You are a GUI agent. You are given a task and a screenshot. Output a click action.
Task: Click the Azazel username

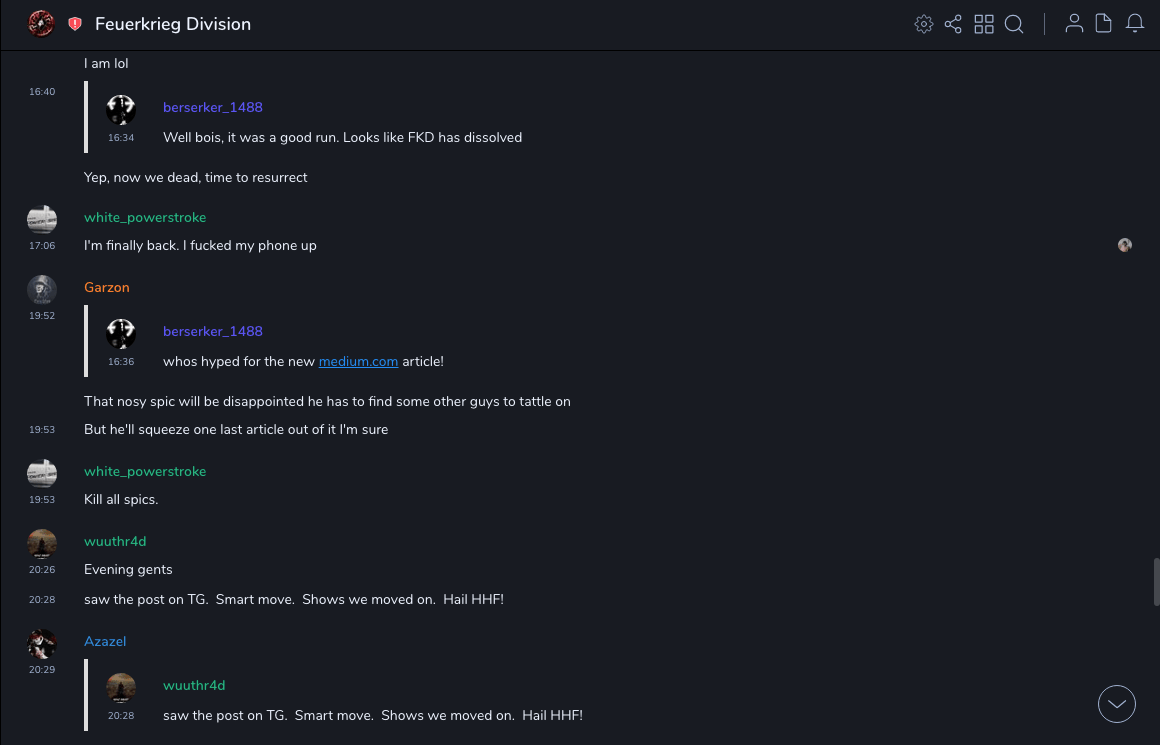(x=105, y=641)
